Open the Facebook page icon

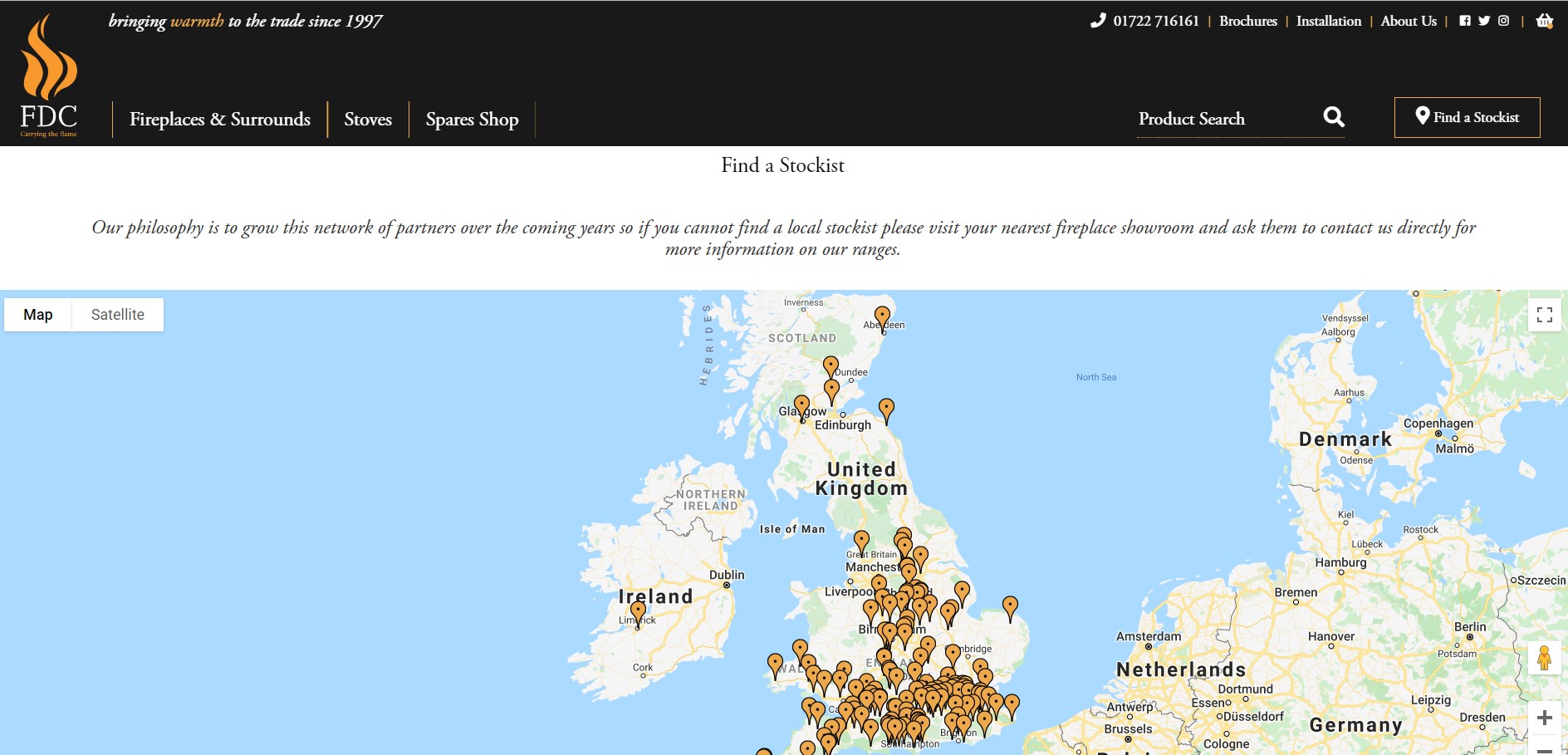click(x=1467, y=20)
